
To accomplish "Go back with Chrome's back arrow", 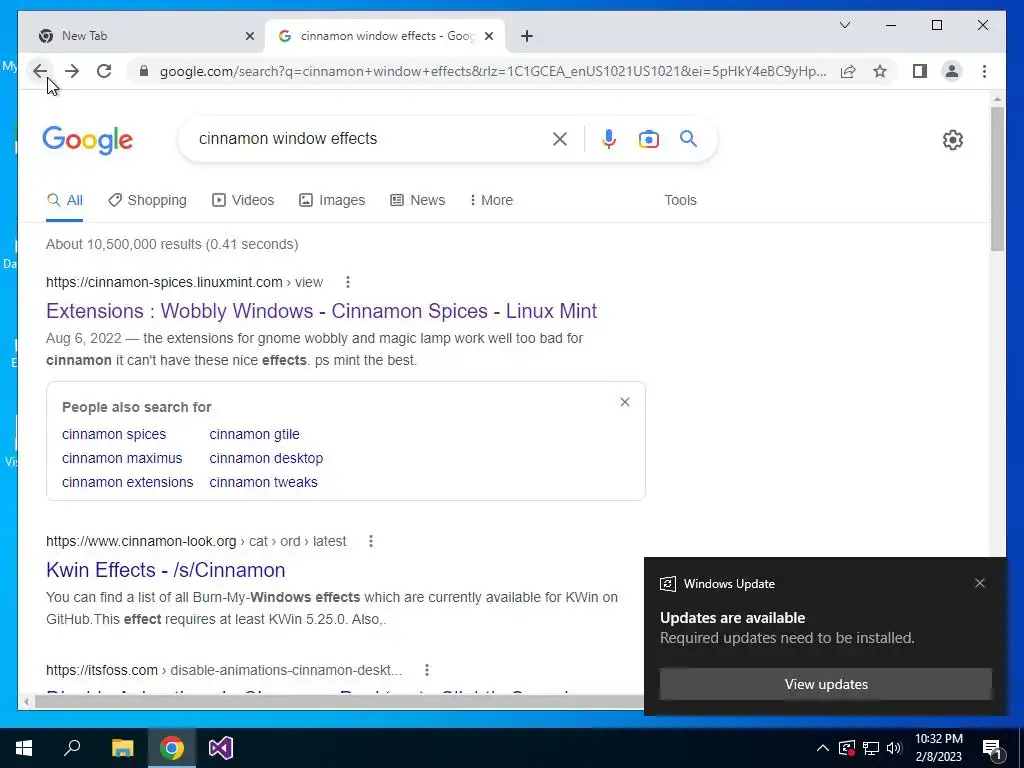I will tap(40, 71).
